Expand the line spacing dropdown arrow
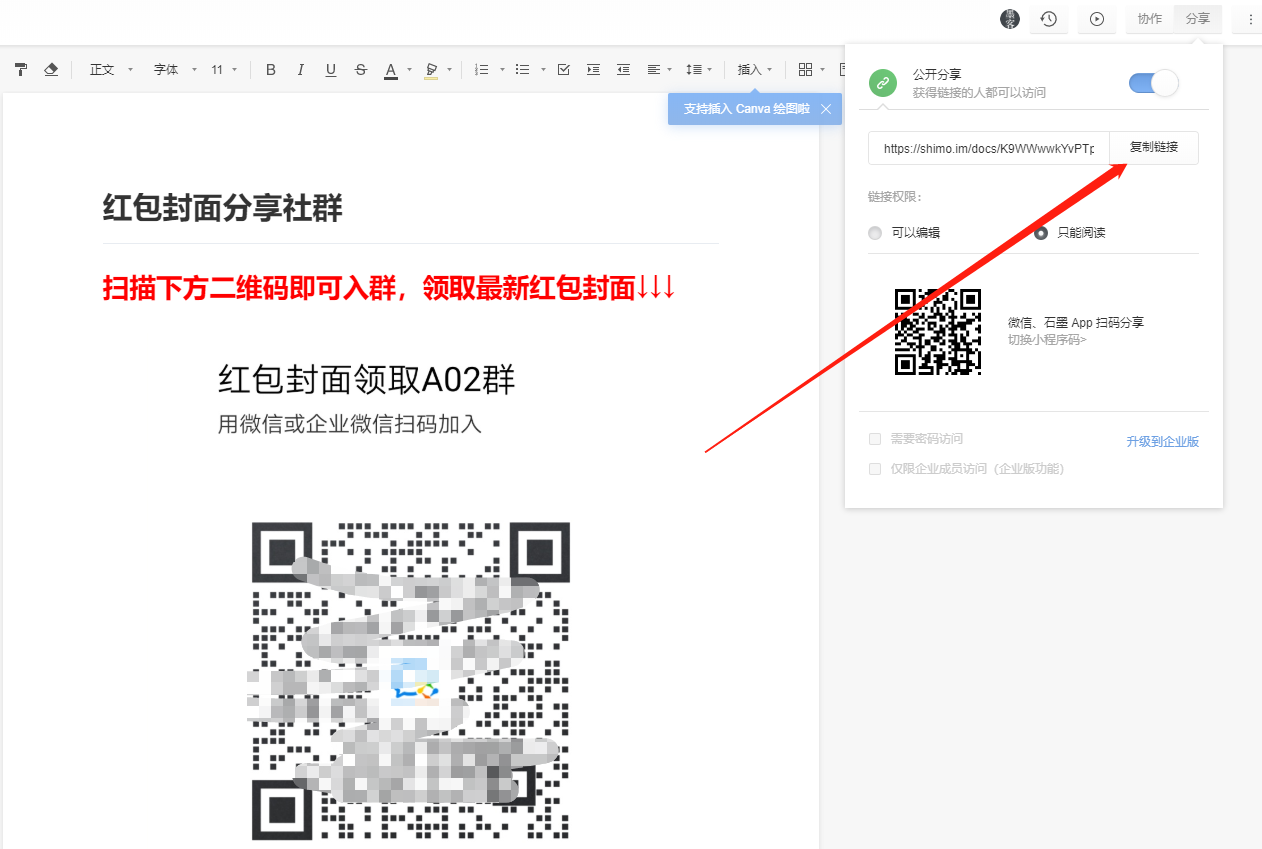Viewport: 1262px width, 849px height. click(710, 70)
